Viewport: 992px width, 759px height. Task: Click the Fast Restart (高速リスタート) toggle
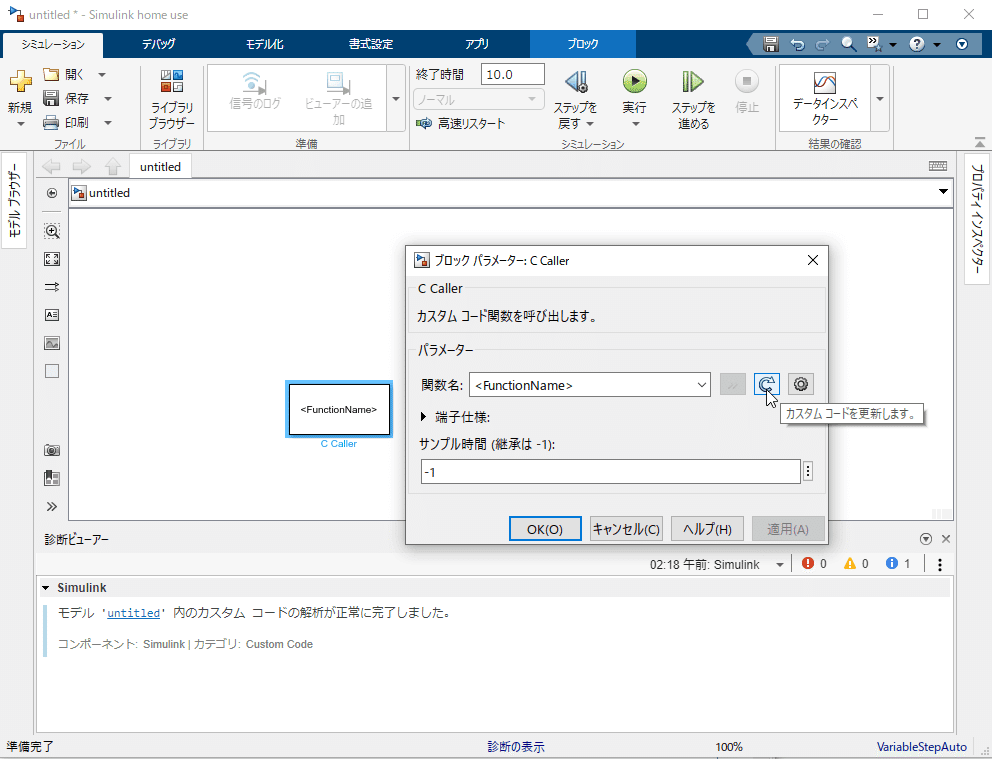pos(461,123)
